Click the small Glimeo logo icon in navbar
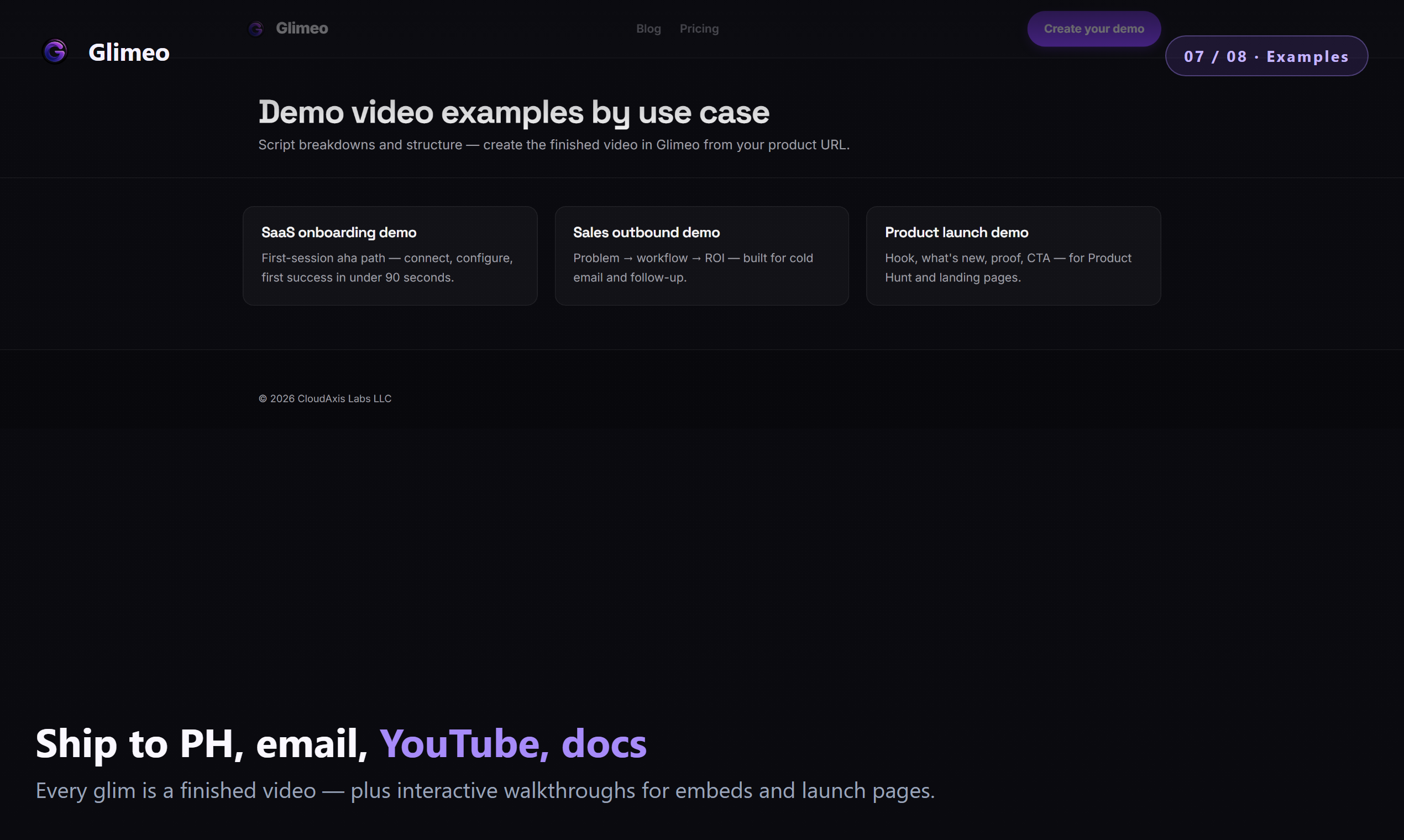1404x840 pixels. (256, 28)
